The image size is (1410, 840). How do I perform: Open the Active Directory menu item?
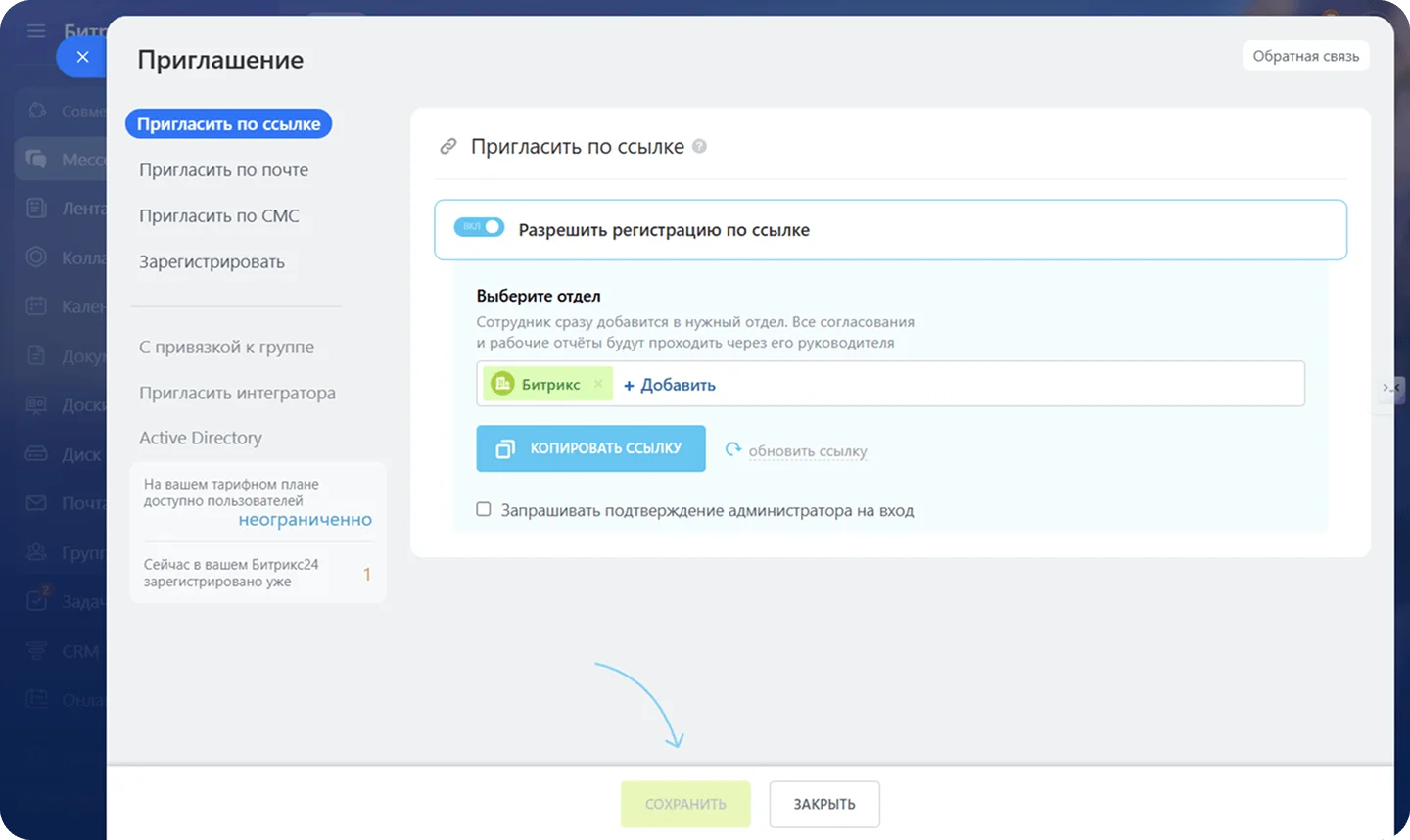[201, 438]
